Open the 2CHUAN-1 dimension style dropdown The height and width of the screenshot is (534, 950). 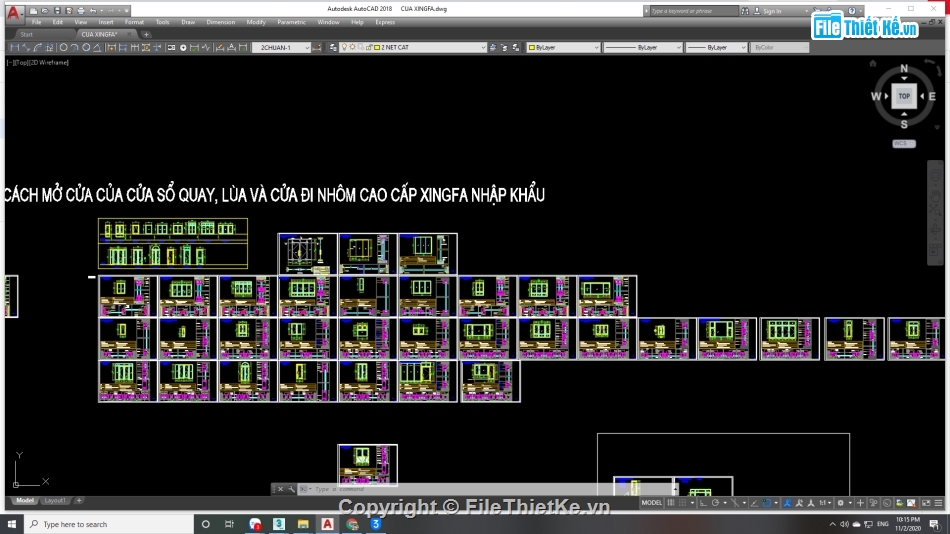coord(281,47)
